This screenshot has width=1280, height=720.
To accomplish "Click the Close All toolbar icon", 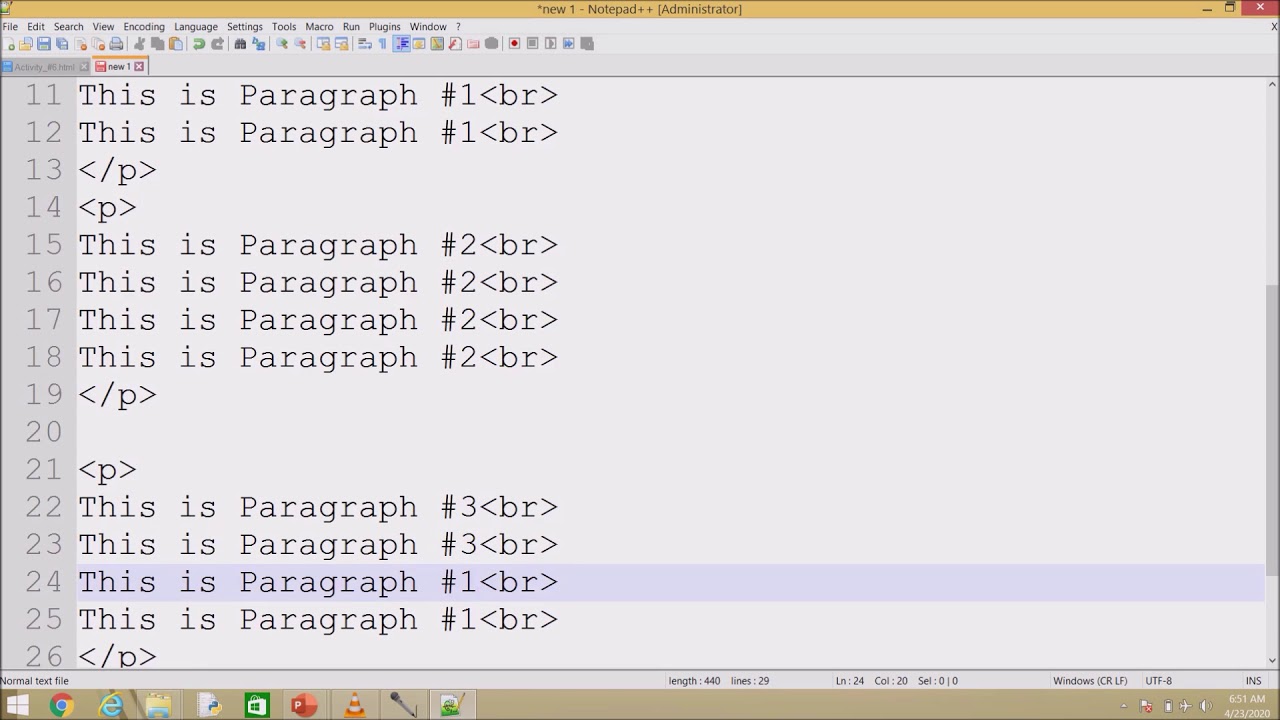I will [x=98, y=44].
